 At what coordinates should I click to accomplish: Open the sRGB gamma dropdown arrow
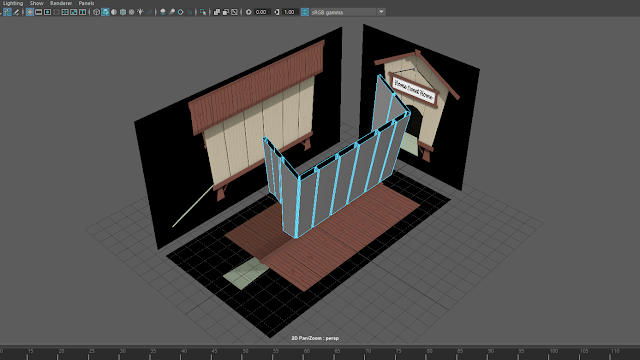[381, 12]
